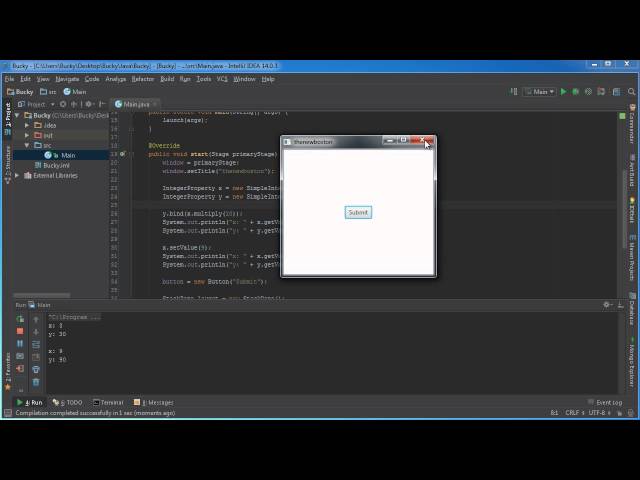Open Maven Projects right side tab
This screenshot has width=640, height=480.
click(632, 259)
